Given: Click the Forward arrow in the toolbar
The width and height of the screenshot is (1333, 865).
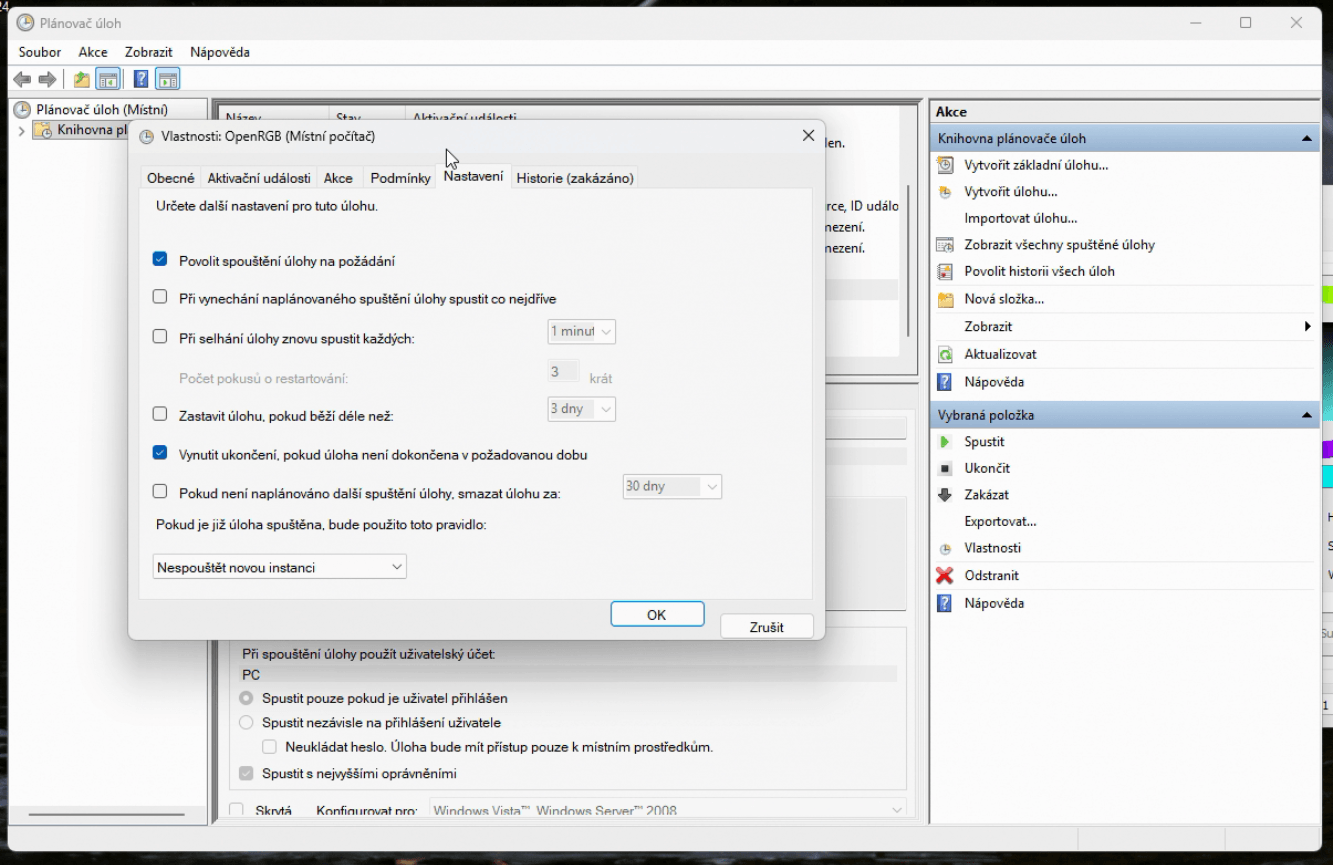Looking at the screenshot, I should coord(46,80).
